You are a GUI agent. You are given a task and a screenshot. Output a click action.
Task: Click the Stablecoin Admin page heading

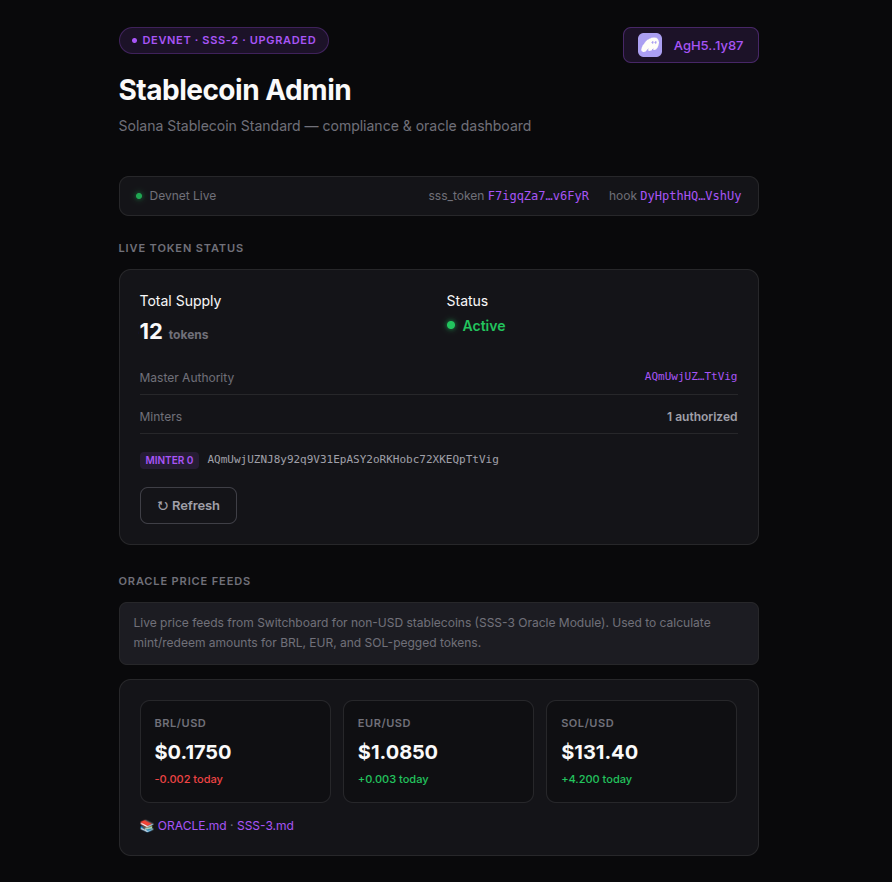pos(235,90)
